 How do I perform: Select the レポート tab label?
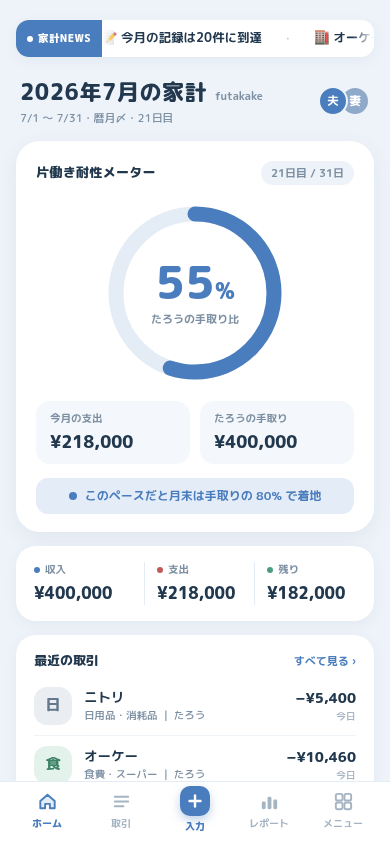click(269, 824)
